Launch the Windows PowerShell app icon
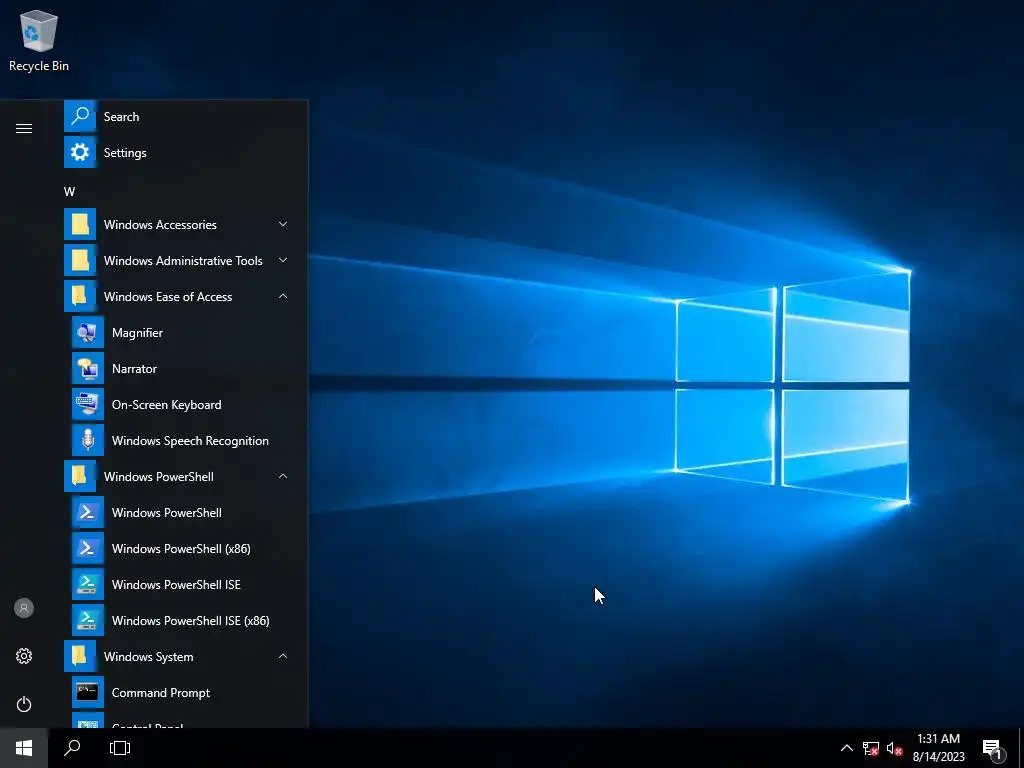1024x768 pixels. [88, 512]
